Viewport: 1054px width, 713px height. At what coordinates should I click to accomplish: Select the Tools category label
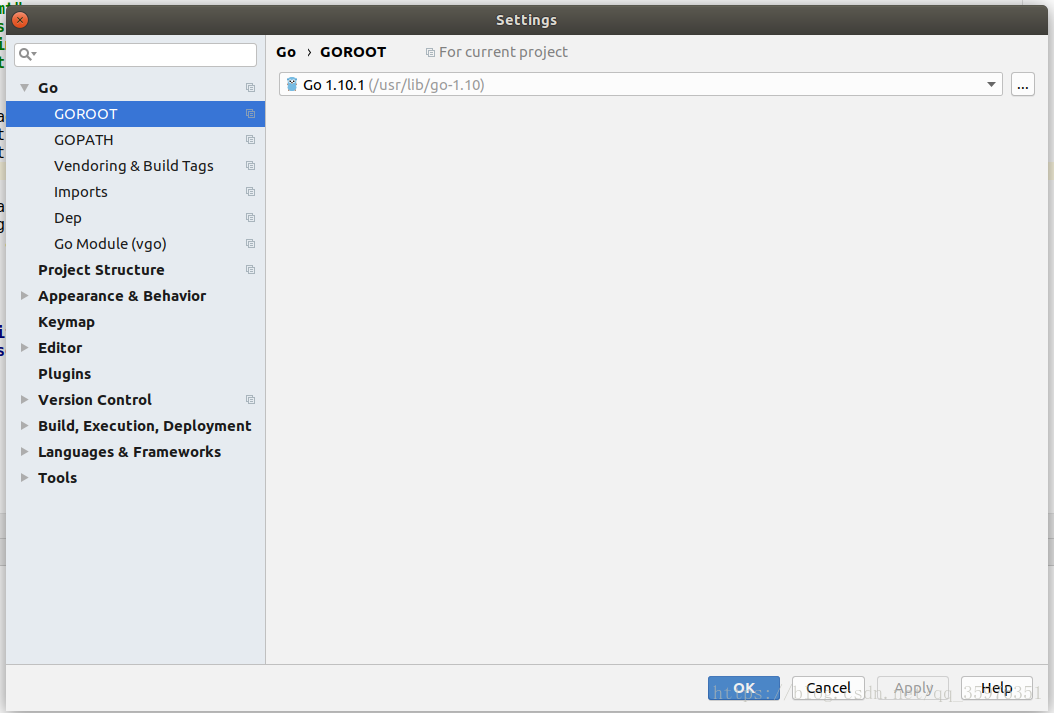coord(57,478)
